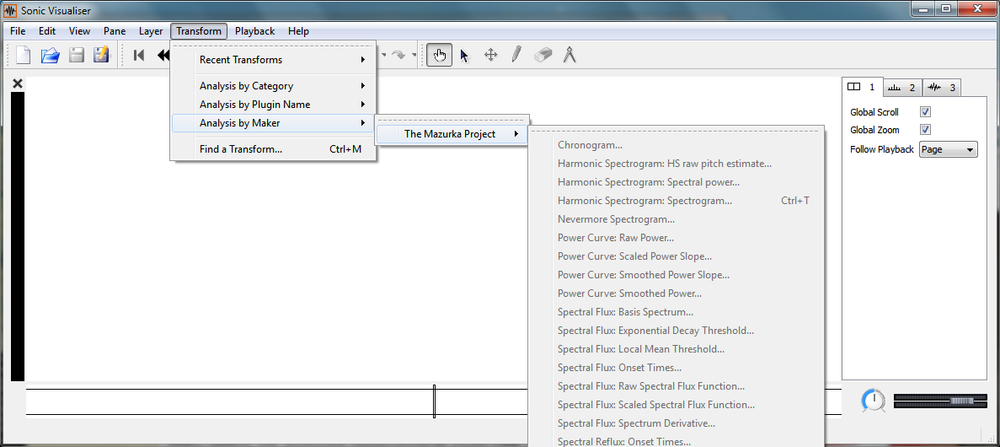Switch to layer tab 2
Image resolution: width=1000 pixels, height=447 pixels.
tap(901, 87)
